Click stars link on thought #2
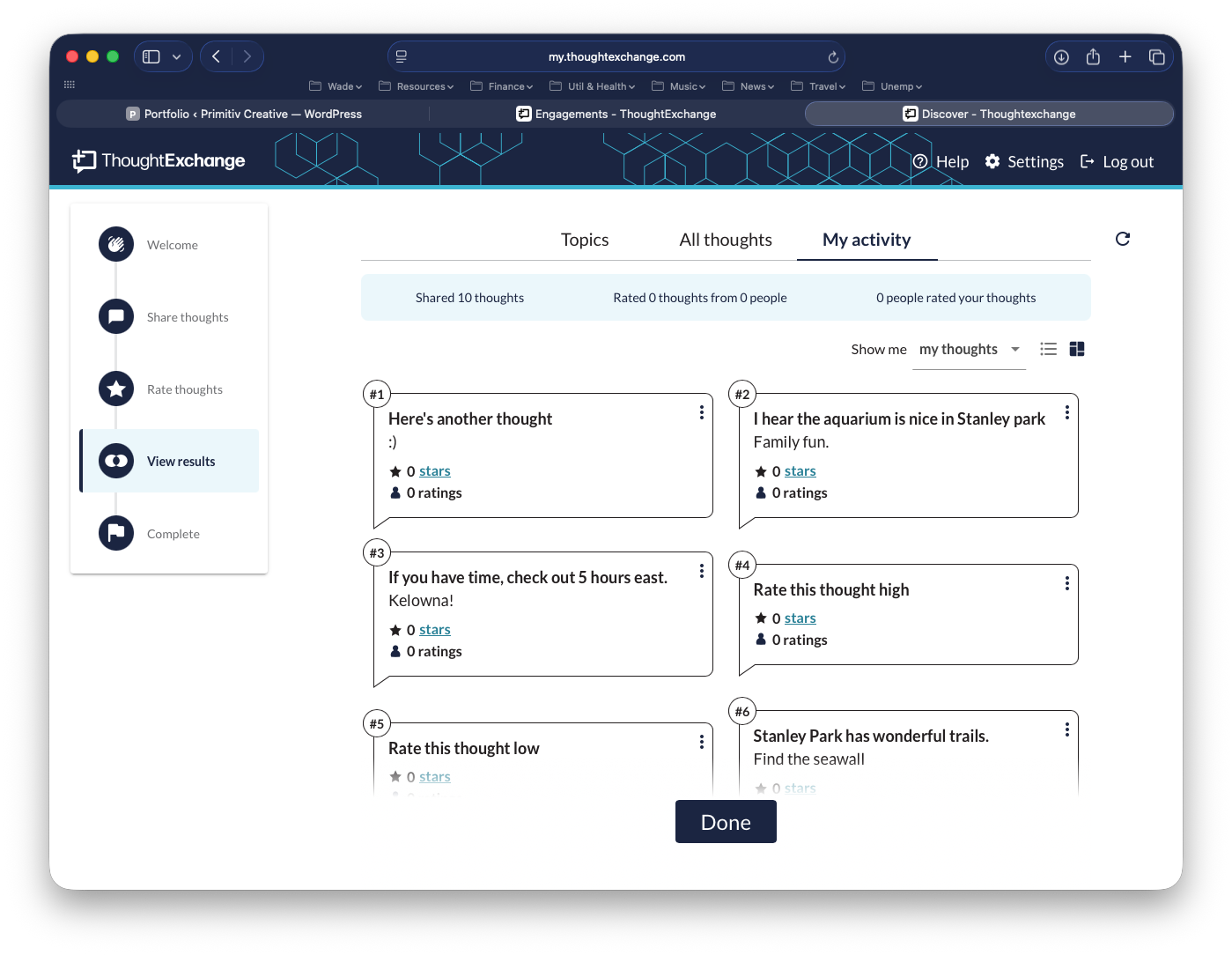The height and width of the screenshot is (955, 1232). coord(800,471)
